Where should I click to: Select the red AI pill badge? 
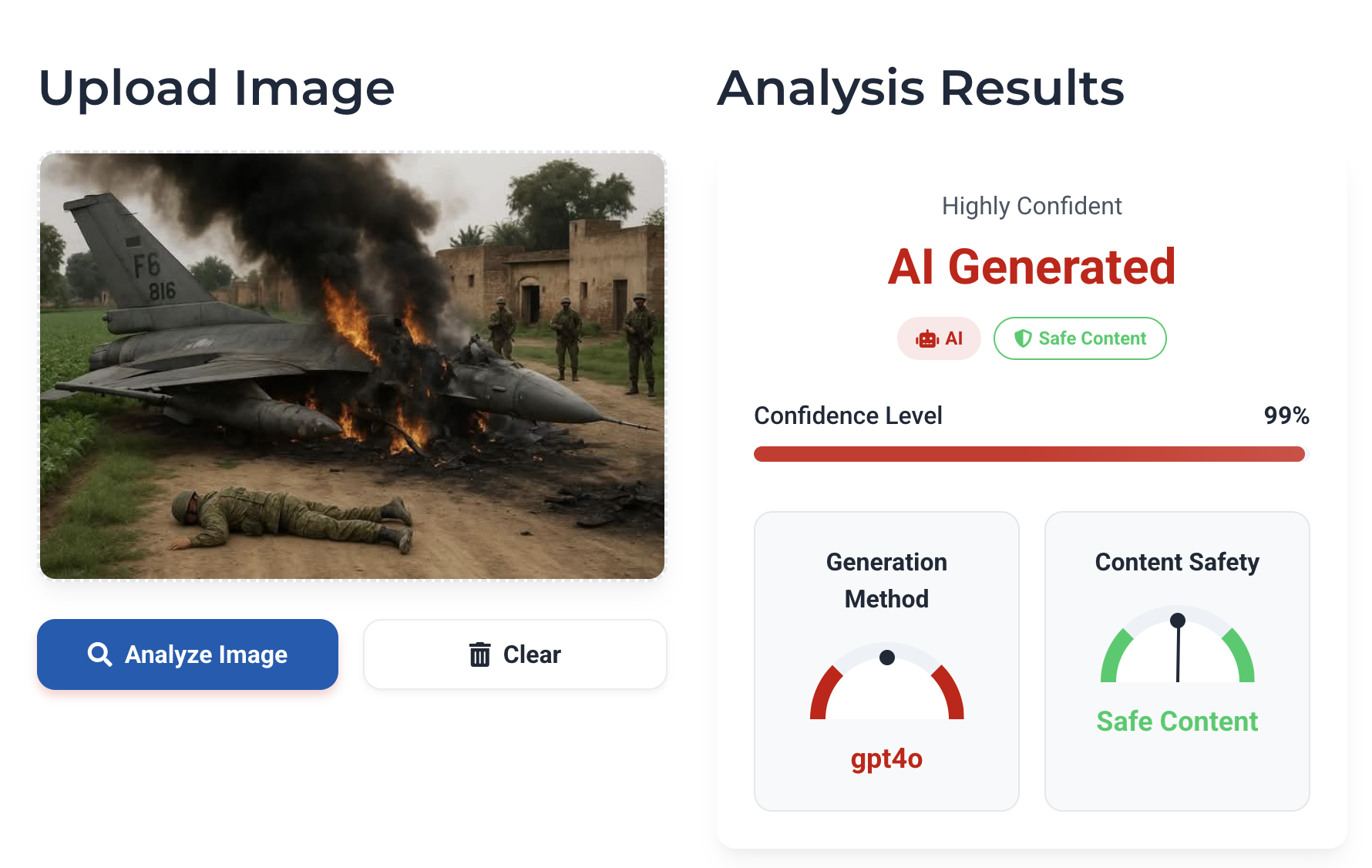pos(939,338)
